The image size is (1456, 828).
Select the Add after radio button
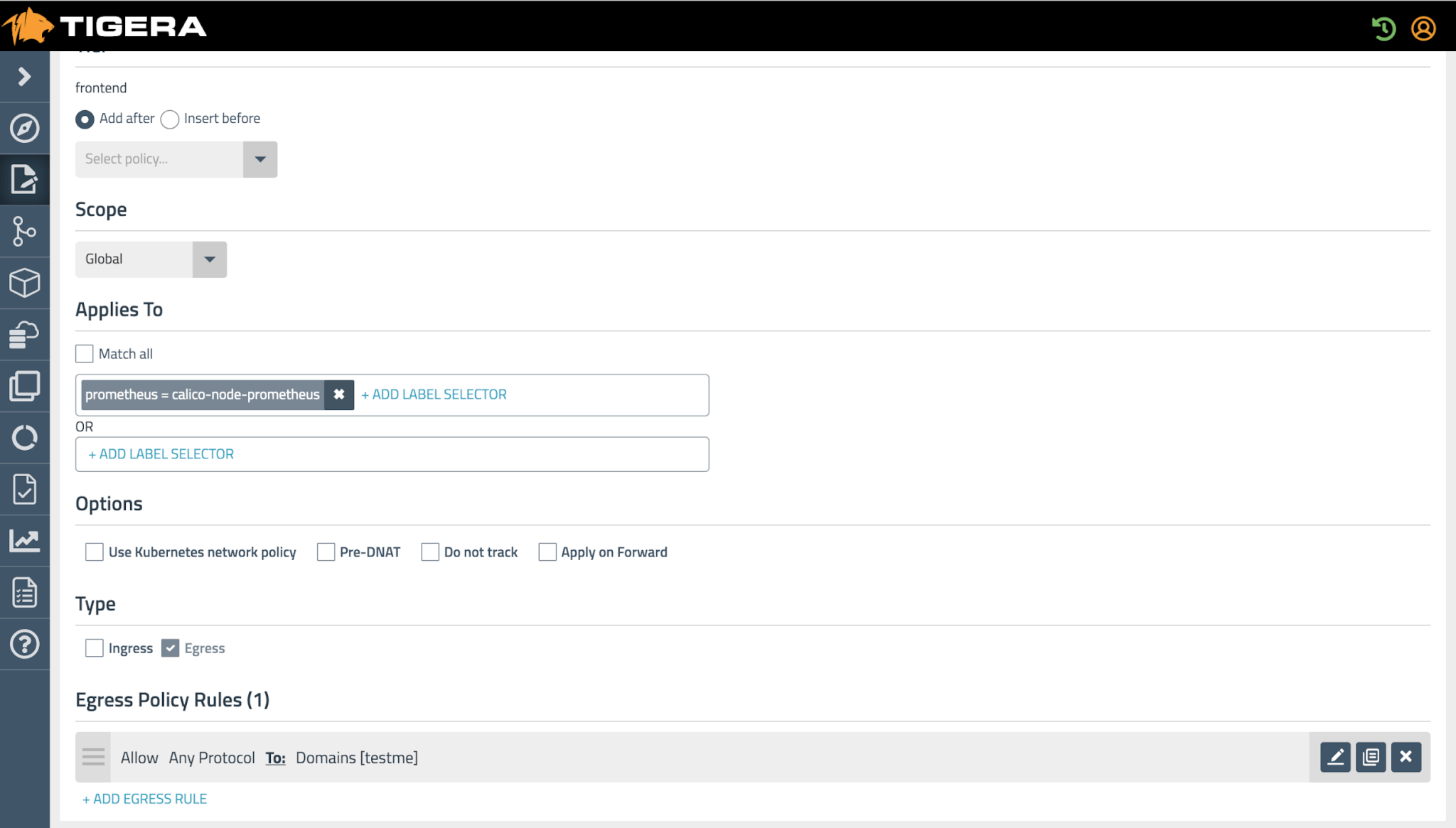coord(85,119)
